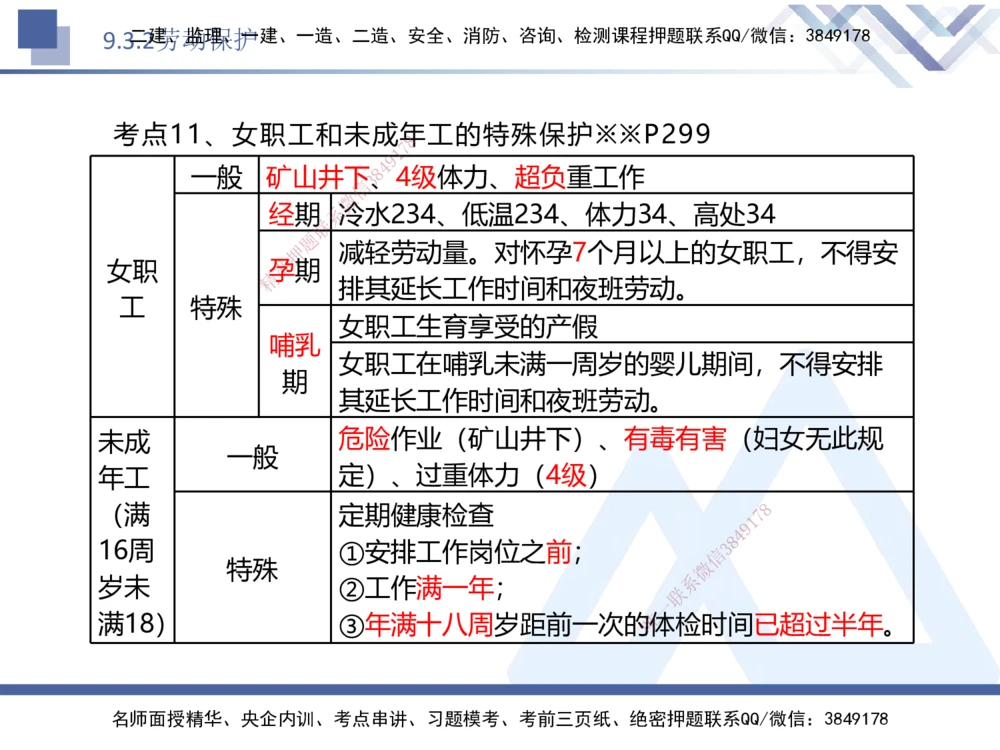Click the 哺乳期 cell in the table

[x=296, y=363]
